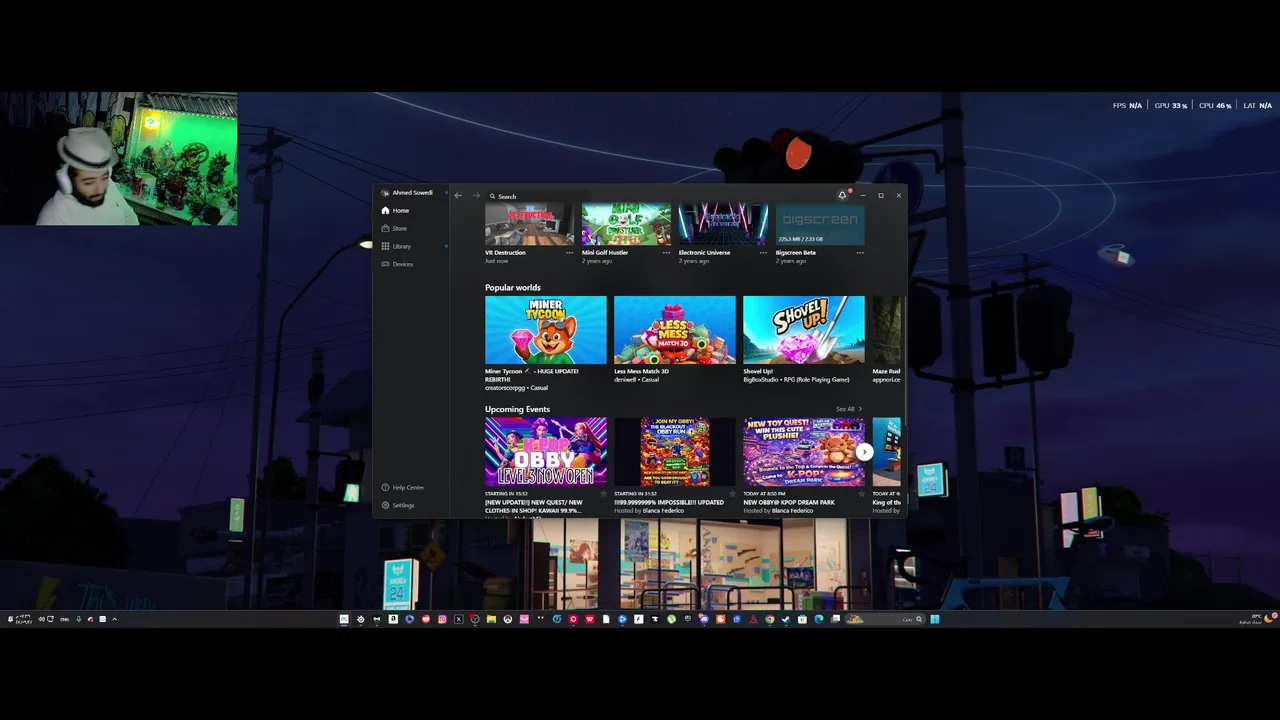Click the Help Center question mark icon

(385, 488)
